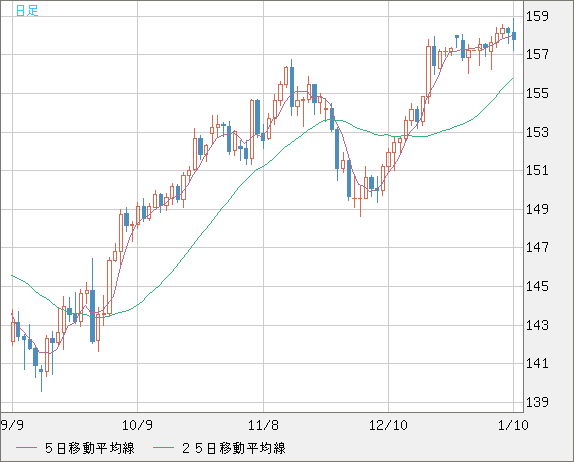Click the 145 price axis label
Viewport: 574px width, 462px height.
click(537, 286)
